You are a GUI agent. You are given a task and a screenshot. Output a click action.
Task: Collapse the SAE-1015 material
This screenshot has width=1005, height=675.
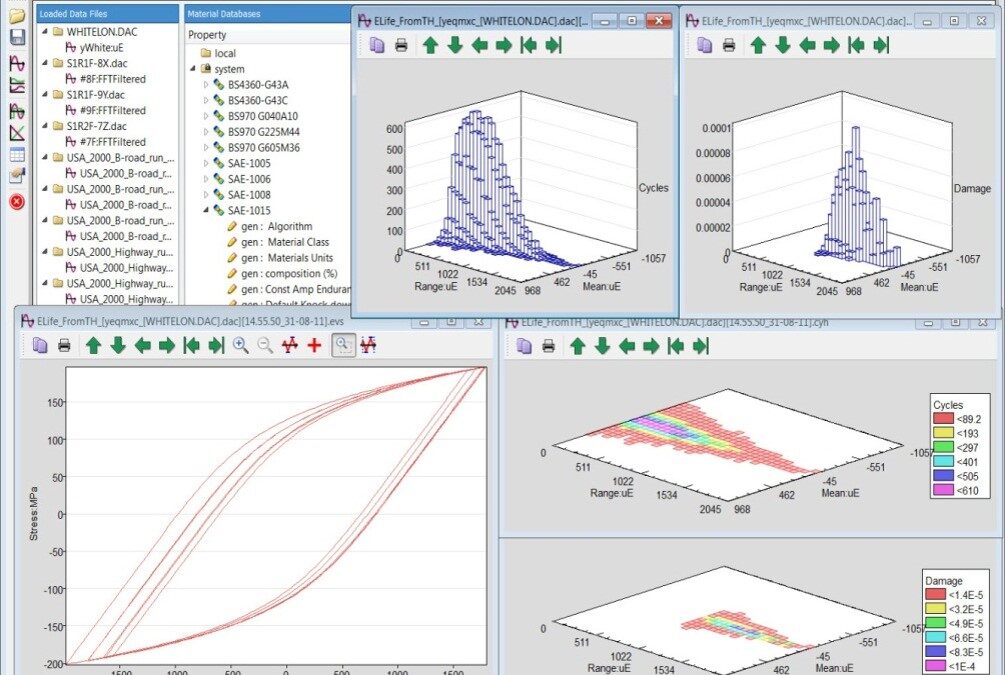tap(206, 210)
